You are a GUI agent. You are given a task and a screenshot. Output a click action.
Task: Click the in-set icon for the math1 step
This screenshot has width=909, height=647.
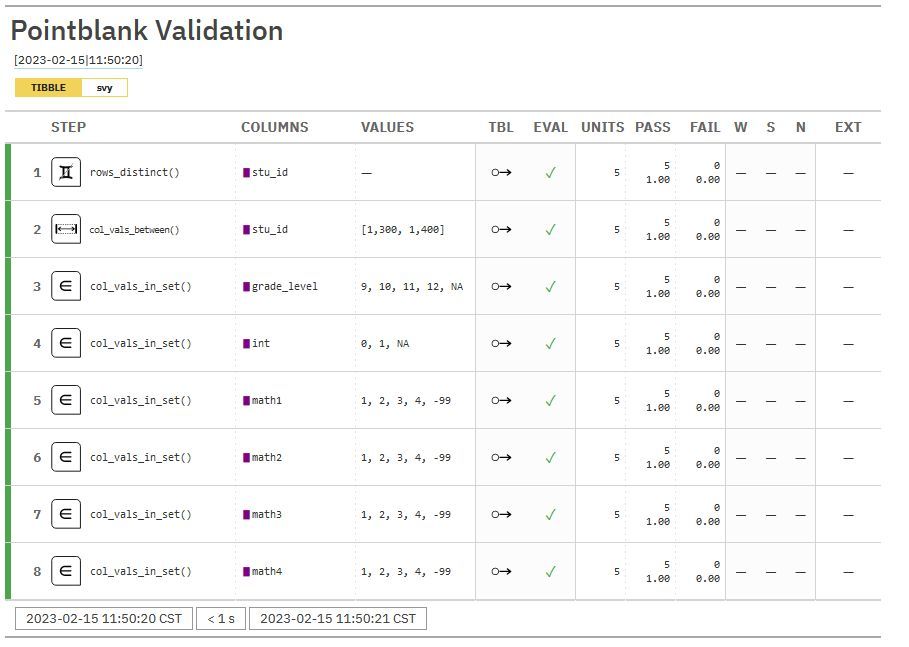pos(66,400)
